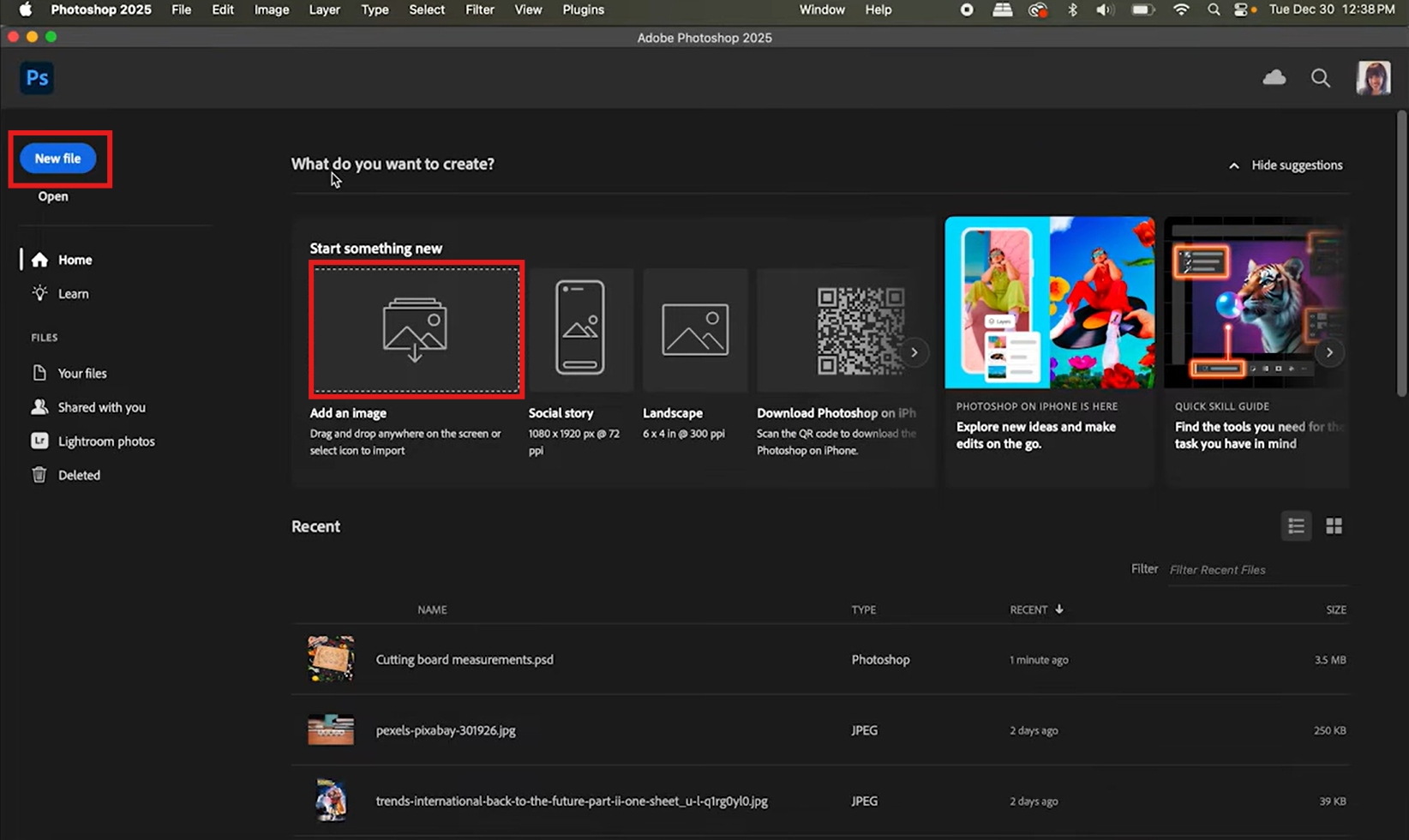Choose the Social story phone preset icon

580,327
